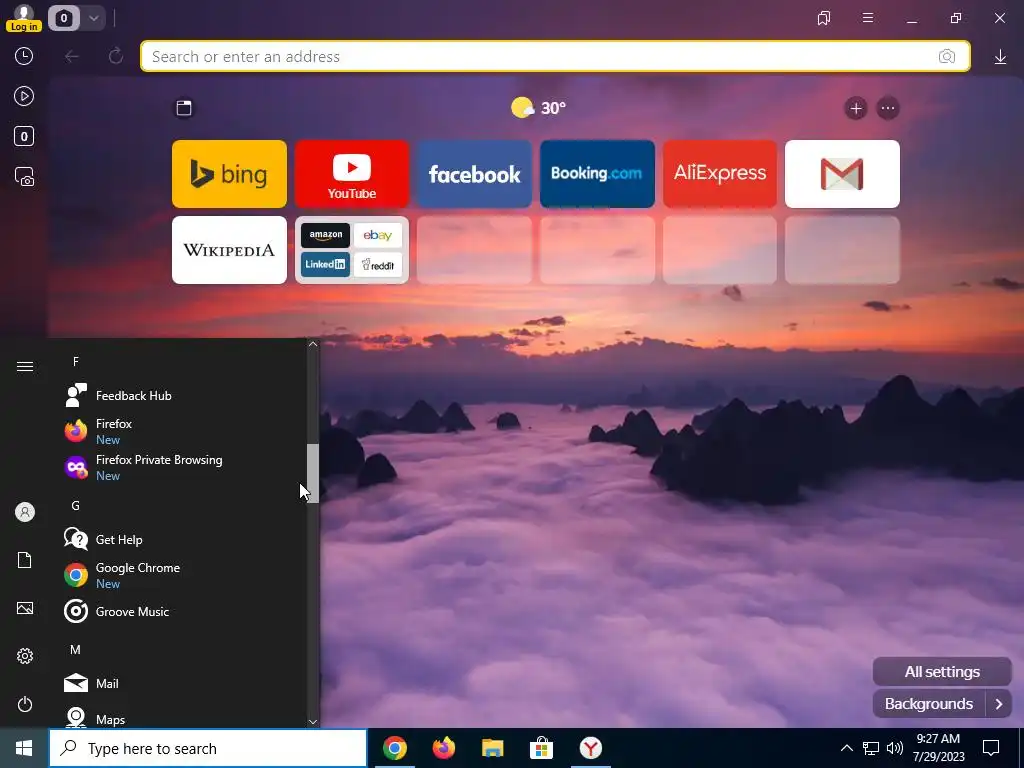Click the volume speaker tray icon
This screenshot has height=768, width=1024.
[895, 748]
